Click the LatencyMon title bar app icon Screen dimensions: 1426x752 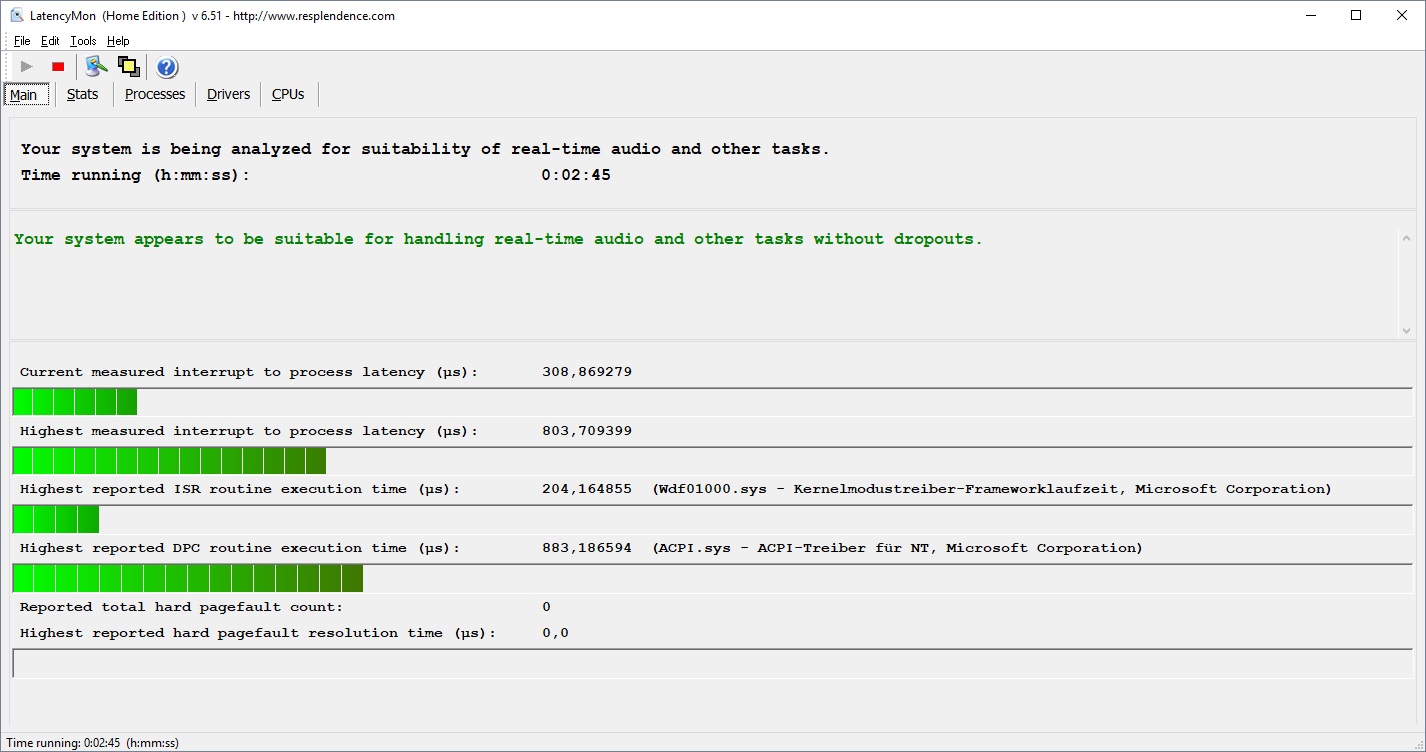click(x=17, y=15)
